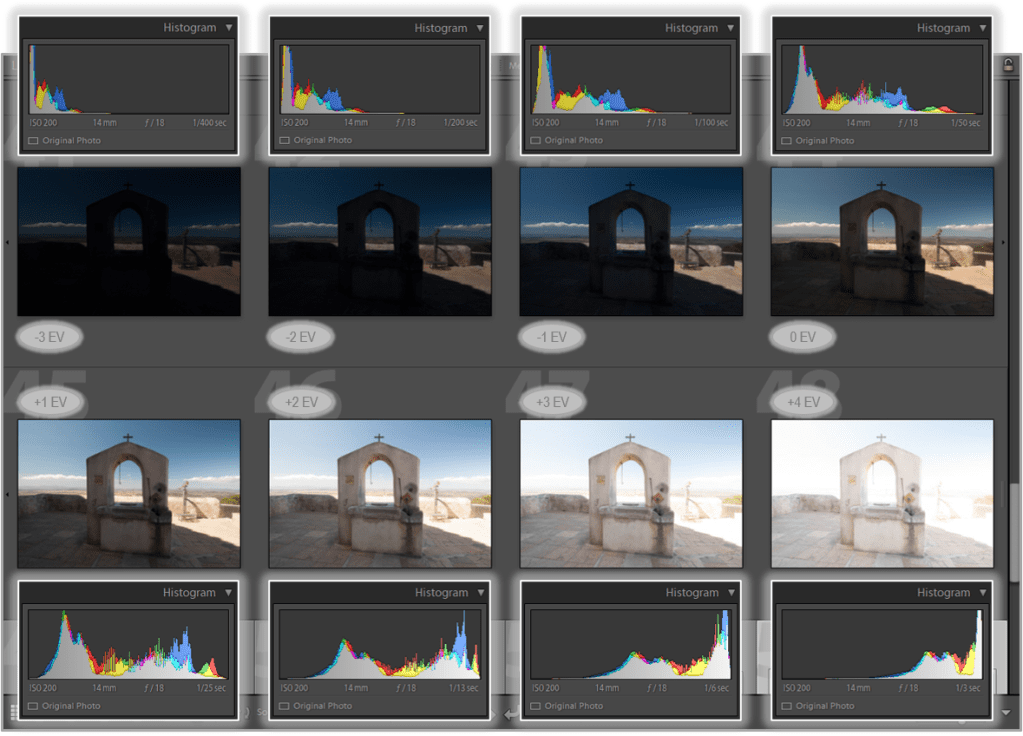This screenshot has height=736, width=1023.
Task: Collapse the histogram showing 1/400 sec
Action: click(228, 28)
